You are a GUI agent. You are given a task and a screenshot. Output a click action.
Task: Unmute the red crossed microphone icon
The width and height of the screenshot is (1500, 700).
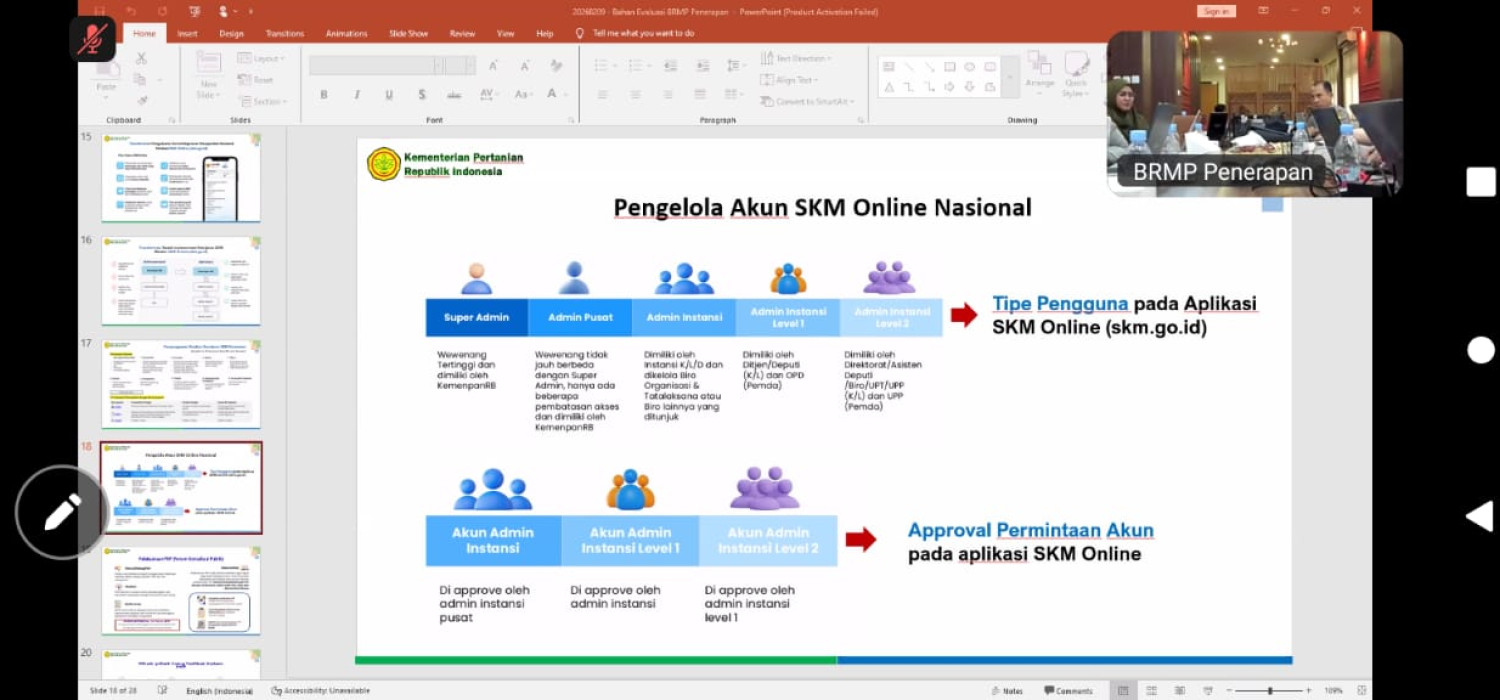coord(92,39)
